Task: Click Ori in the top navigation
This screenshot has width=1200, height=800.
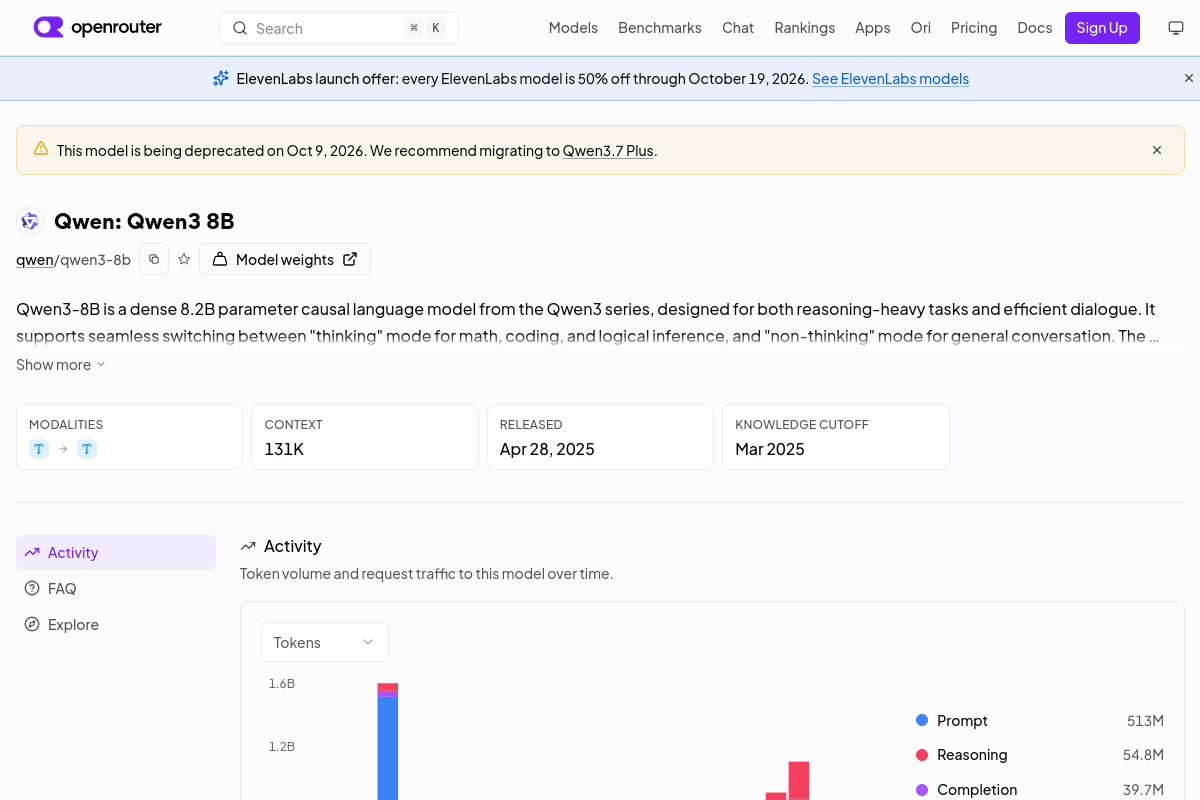Action: click(x=921, y=28)
